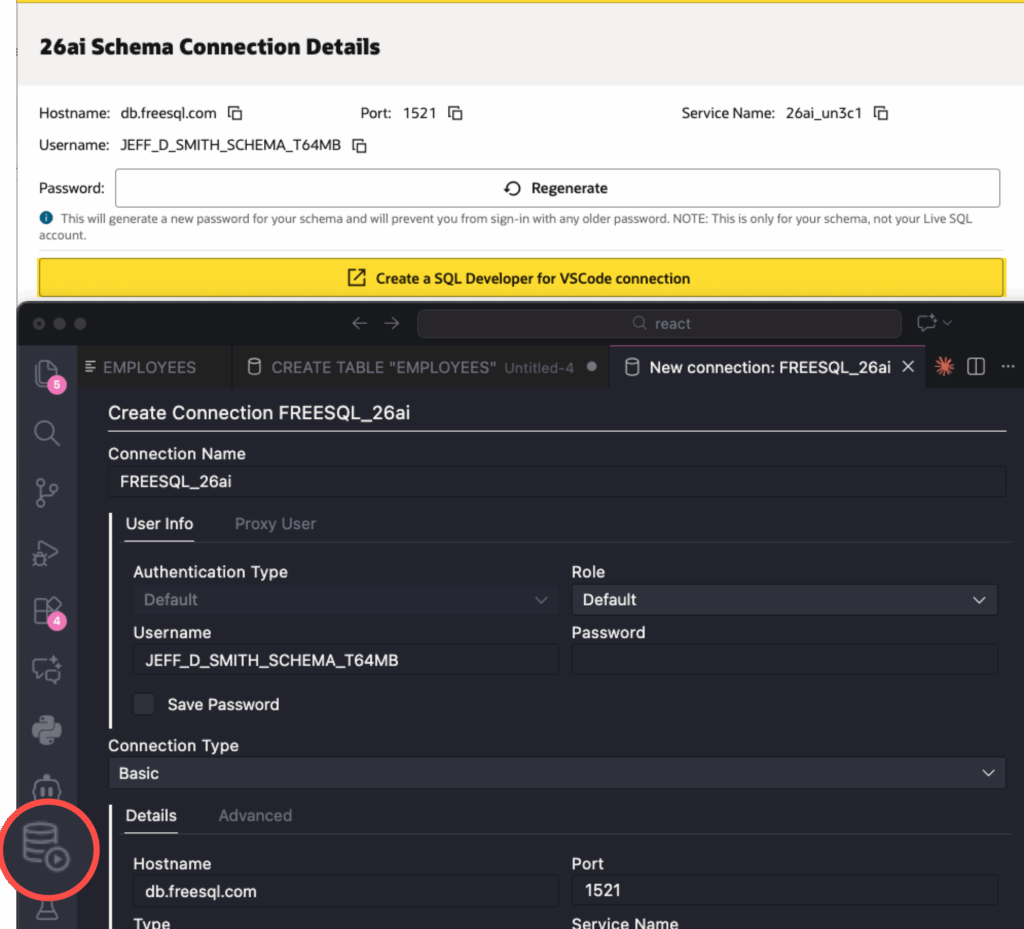Viewport: 1024px width, 929px height.
Task: Open the Python extension icon
Action: tap(47, 730)
